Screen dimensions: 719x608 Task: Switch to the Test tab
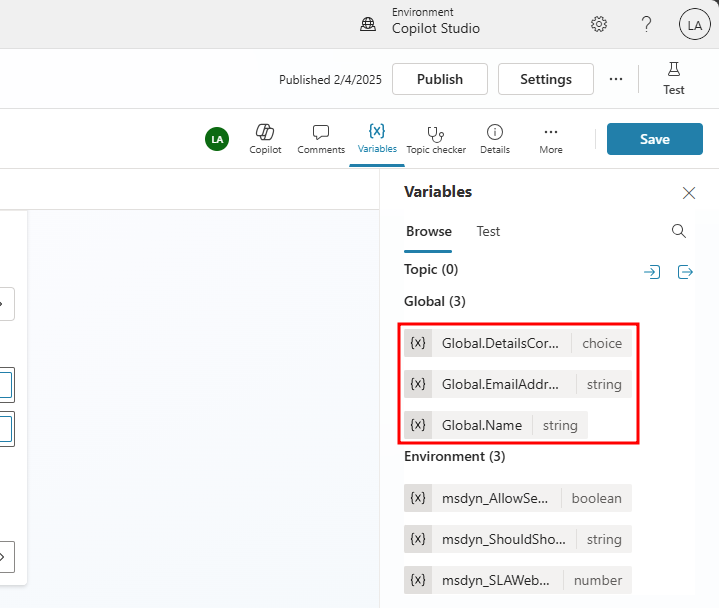coord(488,231)
